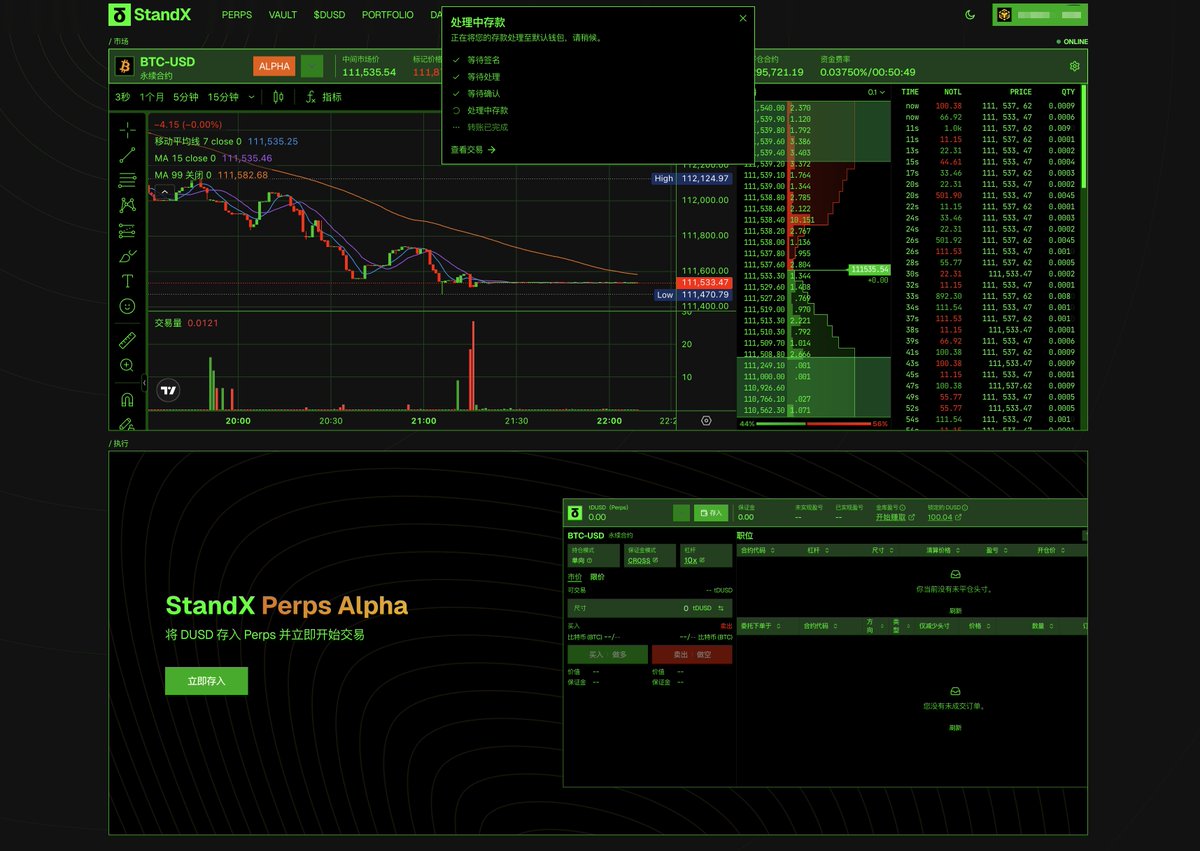The image size is (1200, 851).
Task: Expand the timeframe interval dropdown chevron
Action: (x=251, y=97)
